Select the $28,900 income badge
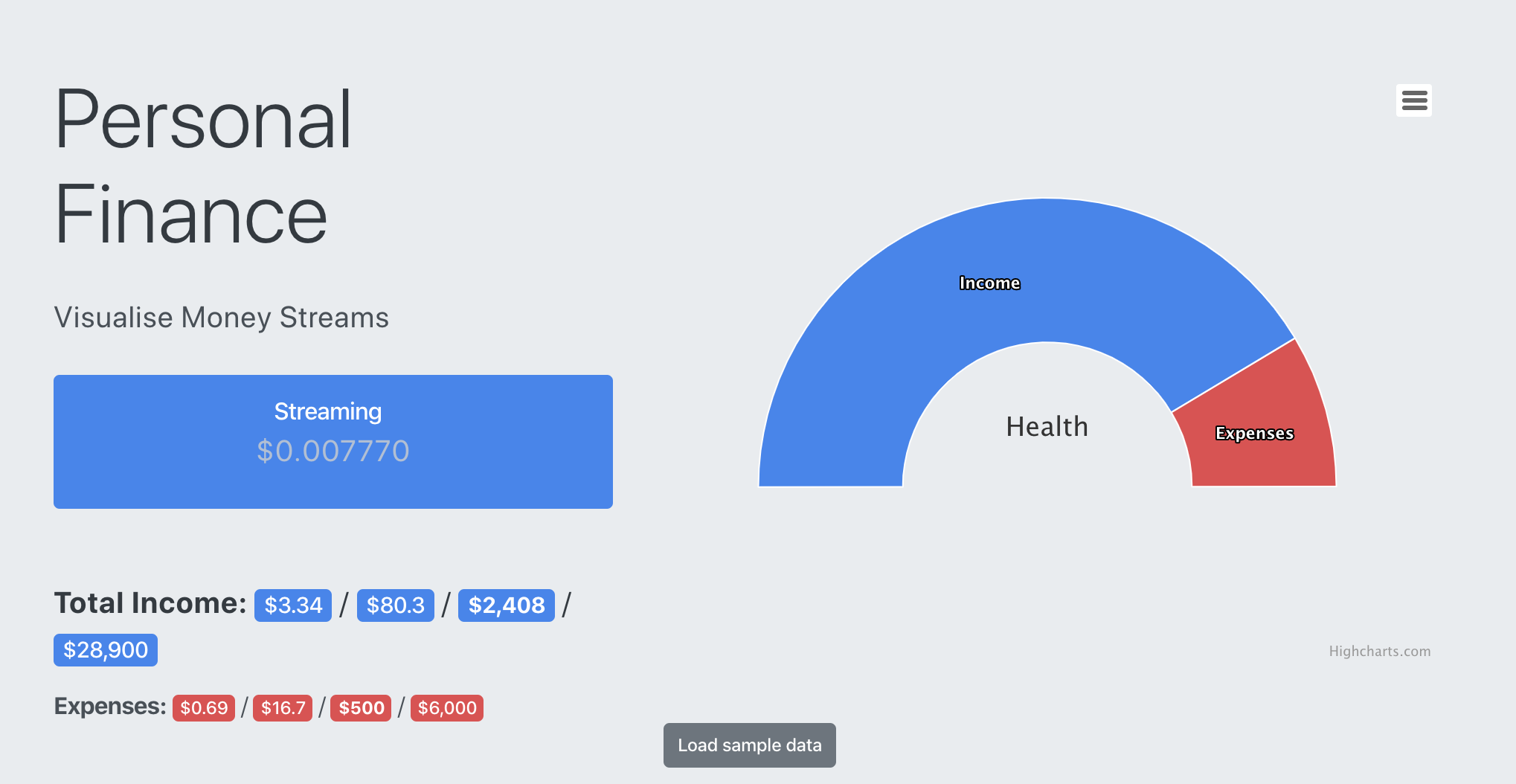1516x784 pixels. click(105, 649)
